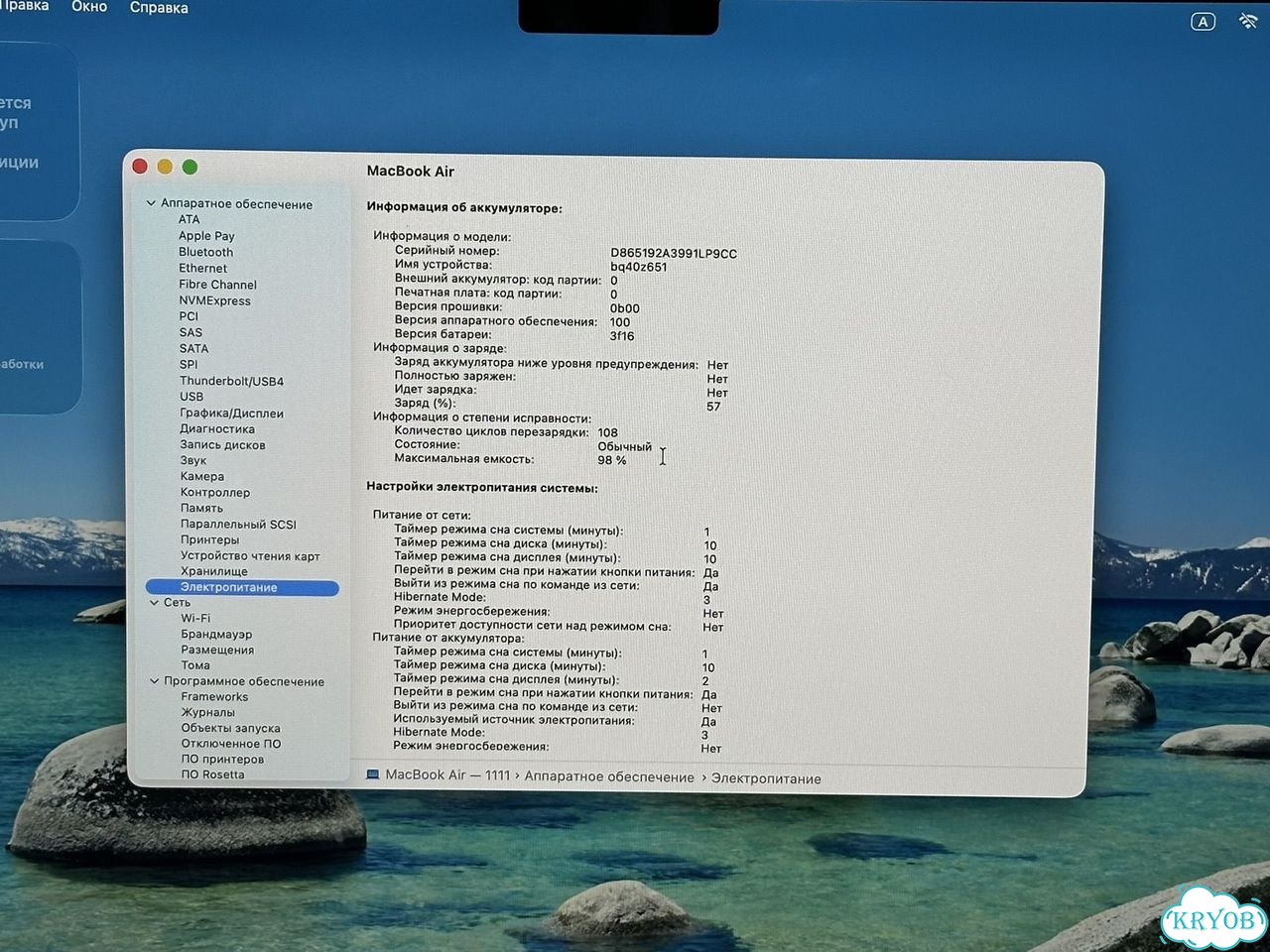The width and height of the screenshot is (1270, 952).
Task: Click the MacBook icon in path bar
Action: [373, 774]
